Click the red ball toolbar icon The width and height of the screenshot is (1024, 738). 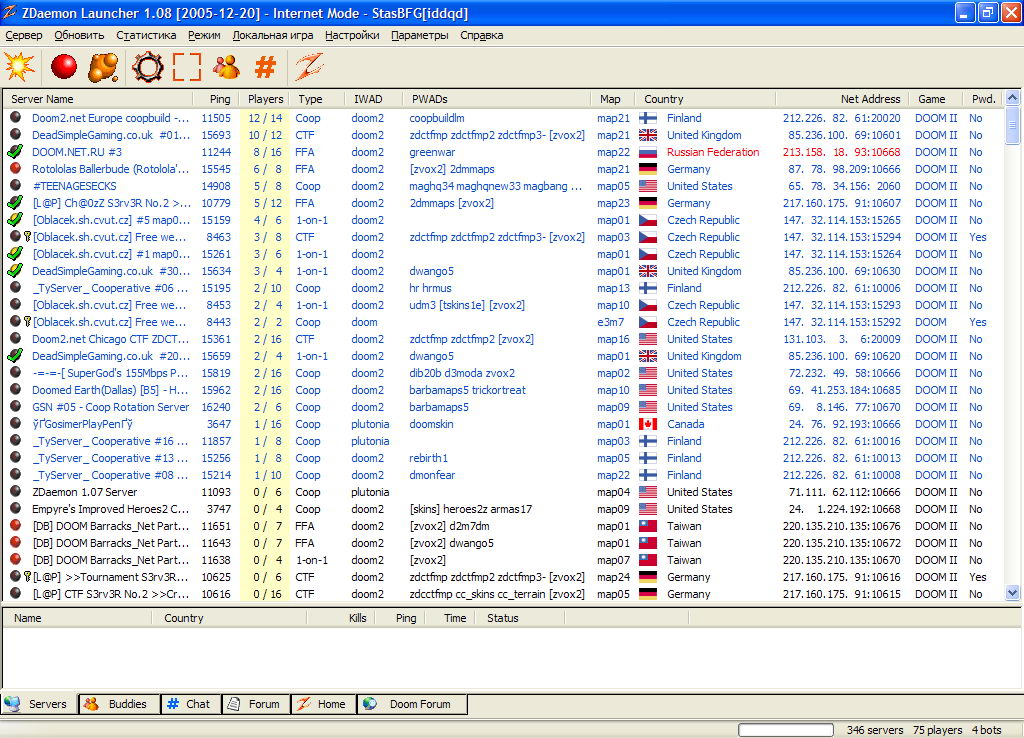point(64,66)
